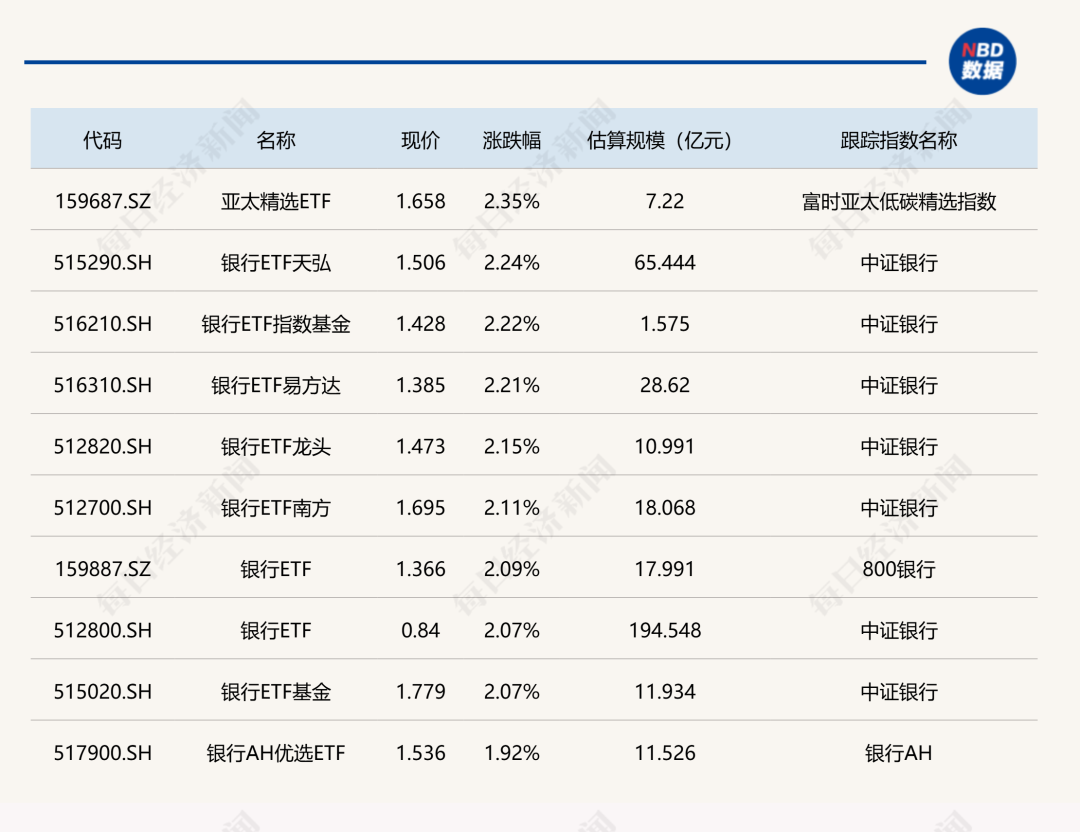Click the 2.35% change value
The height and width of the screenshot is (832, 1080).
point(510,201)
